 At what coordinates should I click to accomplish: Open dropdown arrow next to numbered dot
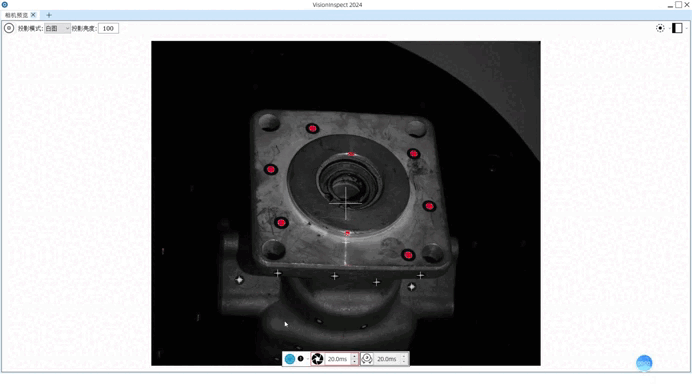[x=308, y=359]
